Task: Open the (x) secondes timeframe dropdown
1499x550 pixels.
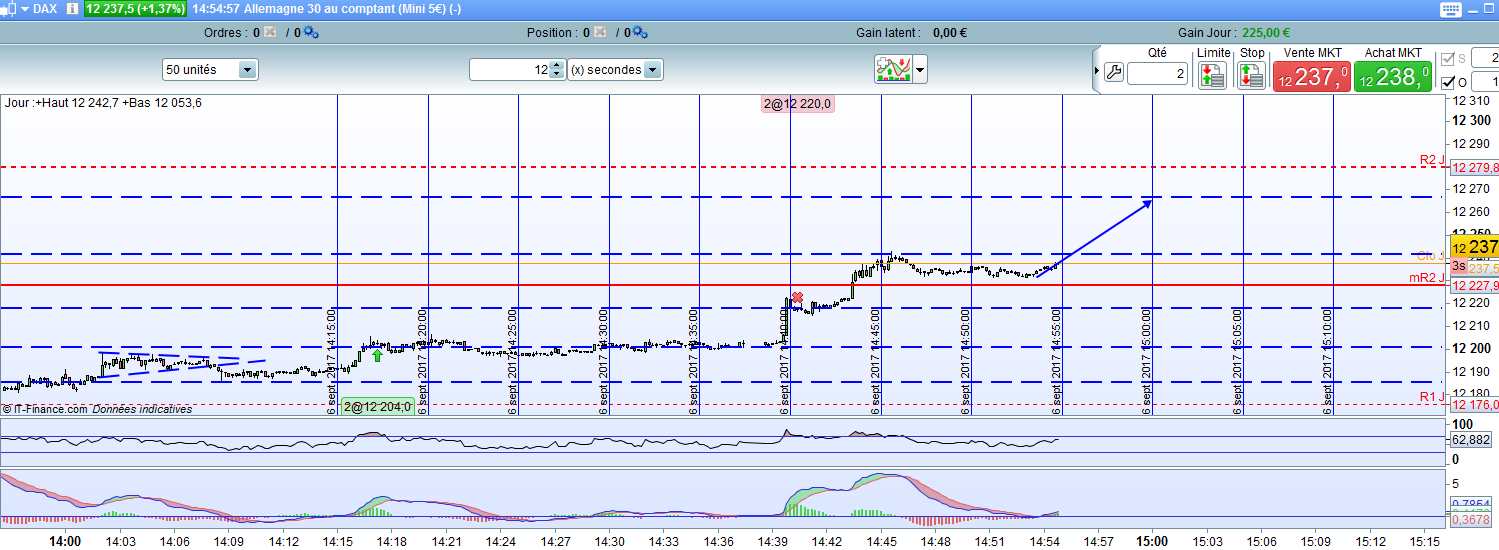Action: [x=615, y=70]
